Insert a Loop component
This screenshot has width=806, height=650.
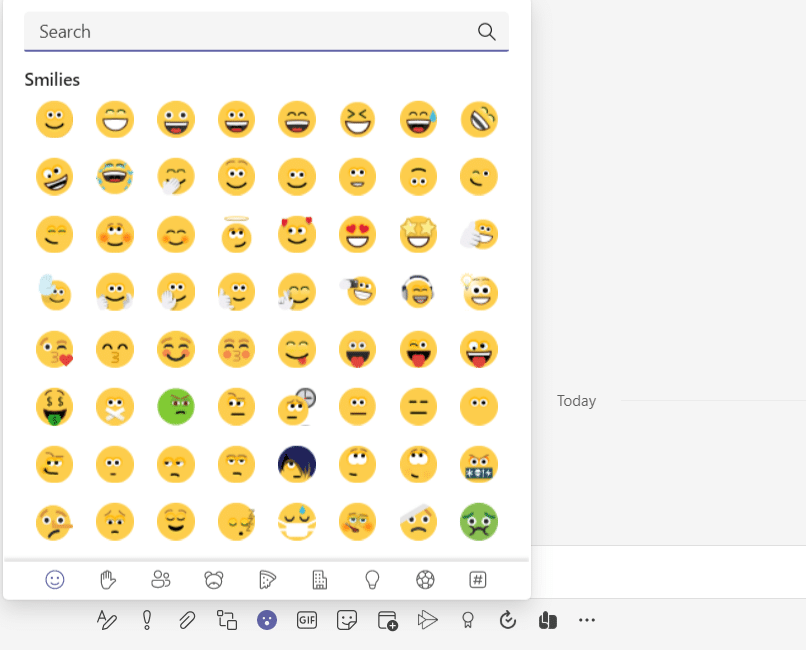227,620
